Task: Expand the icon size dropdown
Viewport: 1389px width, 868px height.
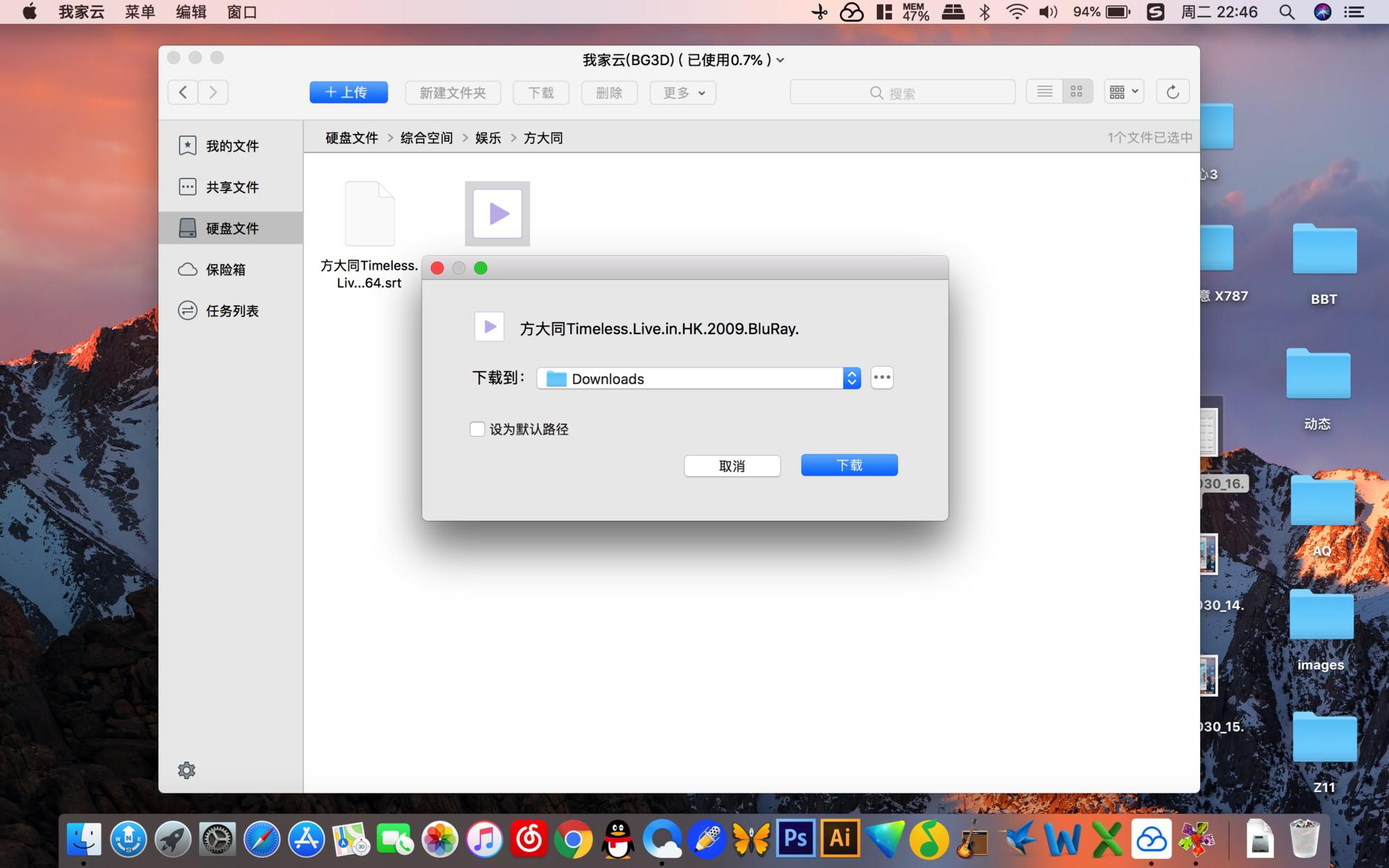Action: coord(1123,91)
